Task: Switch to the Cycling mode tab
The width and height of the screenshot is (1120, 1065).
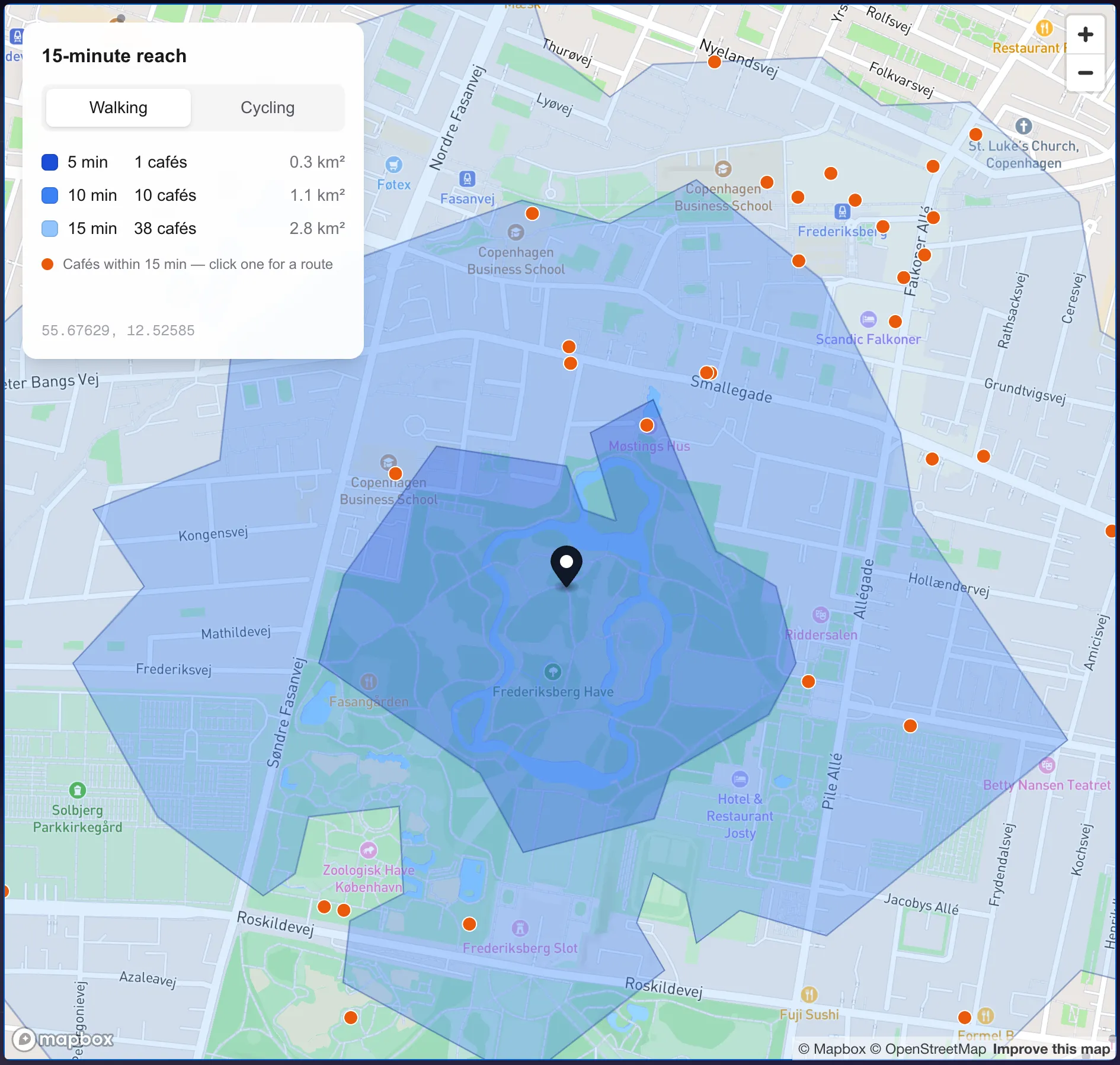Action: click(x=267, y=108)
